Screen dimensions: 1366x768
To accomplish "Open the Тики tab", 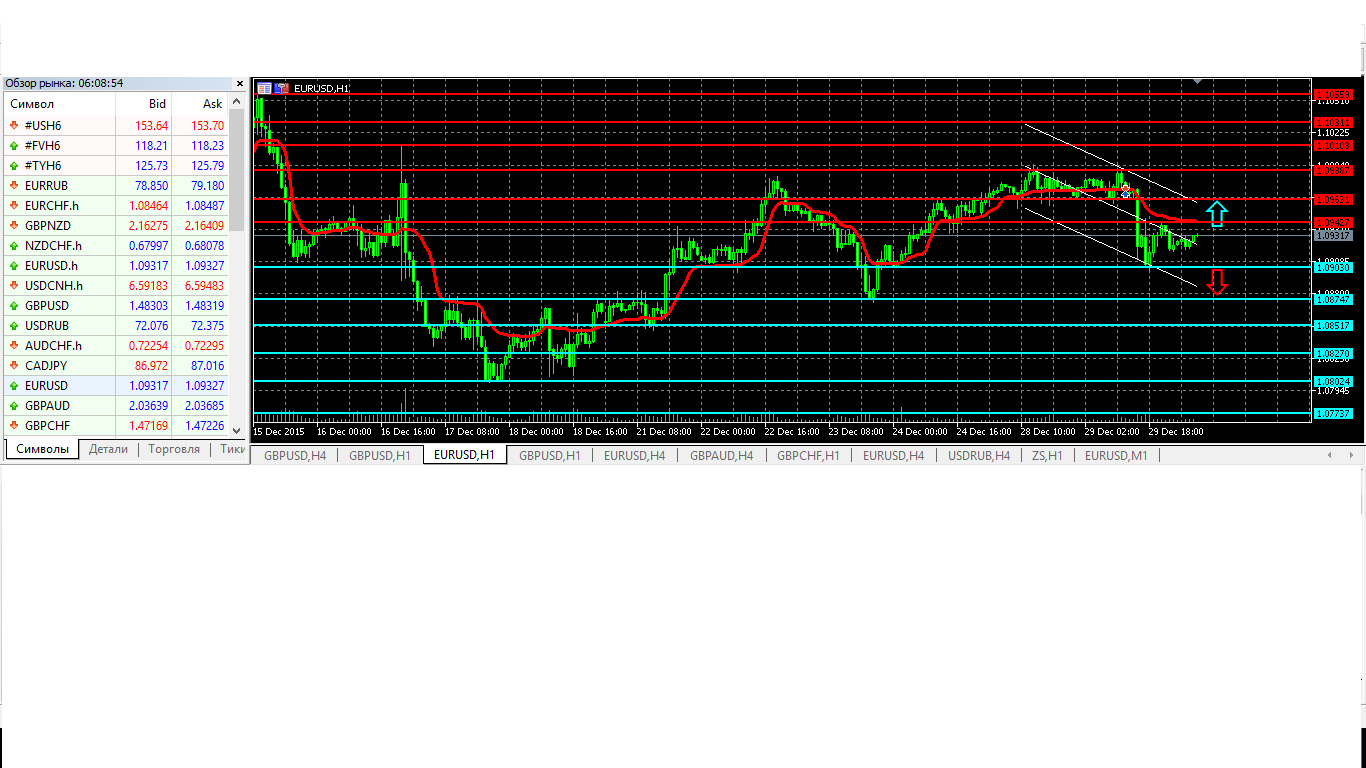I will click(x=231, y=450).
